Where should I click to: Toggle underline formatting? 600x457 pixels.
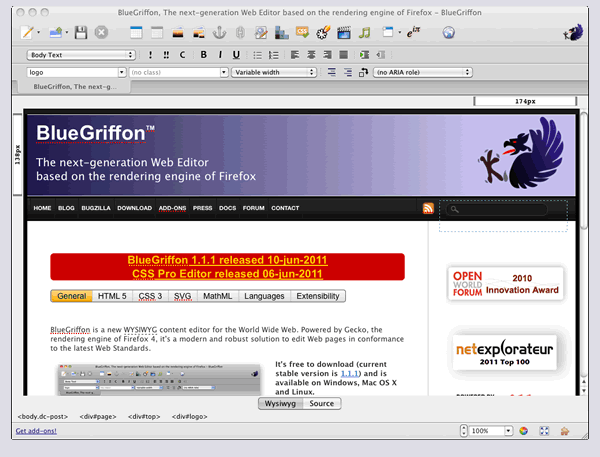[236, 55]
